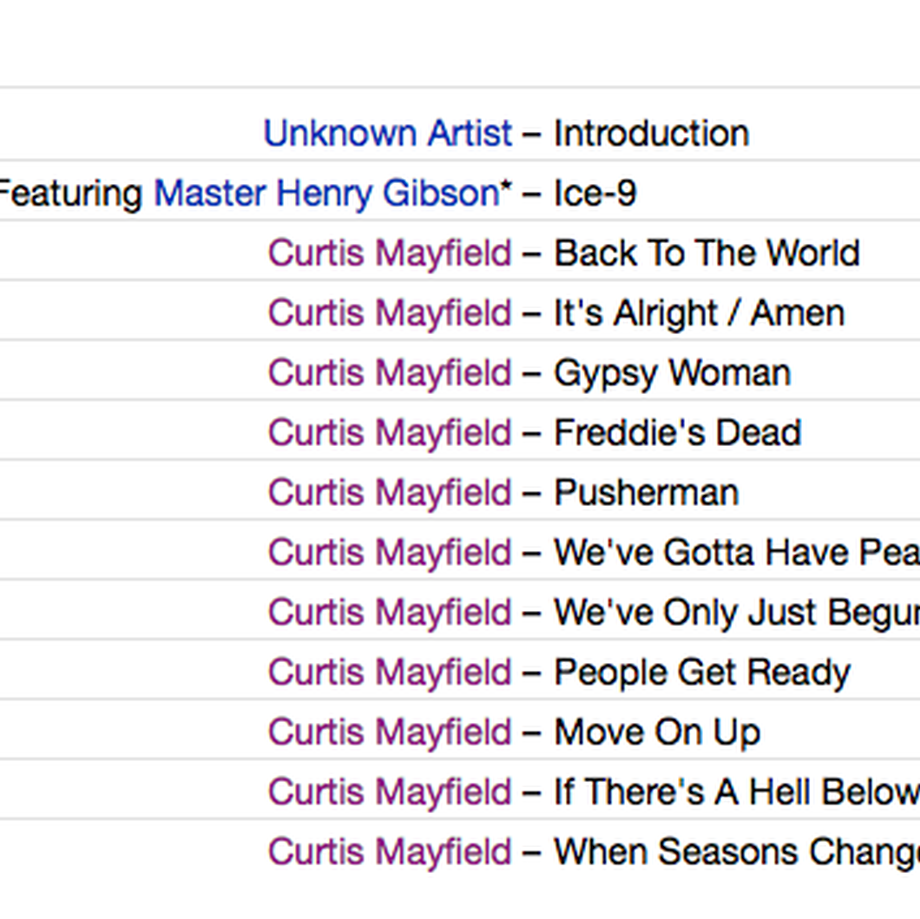Viewport: 920px width, 919px height.
Task: Open Curtis Mayfield link beside If There's A Hell Below
Action: 390,792
